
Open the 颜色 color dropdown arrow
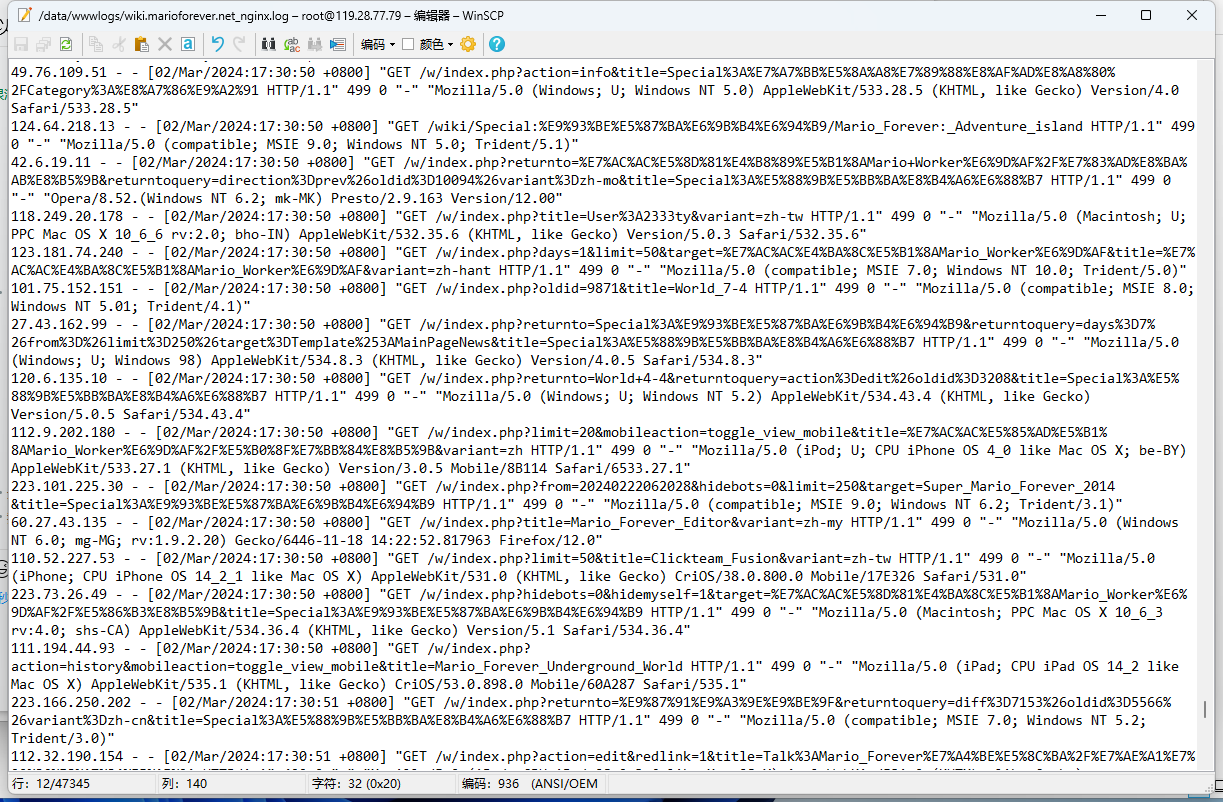pyautogui.click(x=450, y=44)
